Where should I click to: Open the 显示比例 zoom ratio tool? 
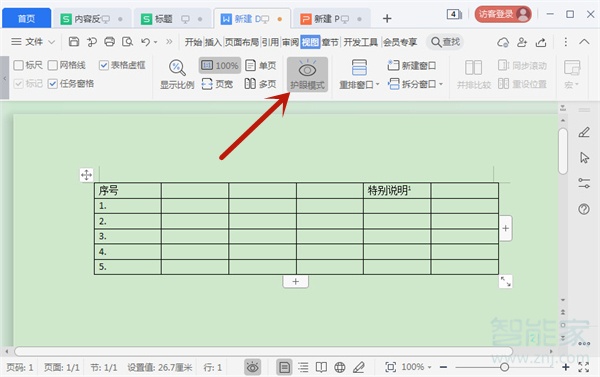177,75
